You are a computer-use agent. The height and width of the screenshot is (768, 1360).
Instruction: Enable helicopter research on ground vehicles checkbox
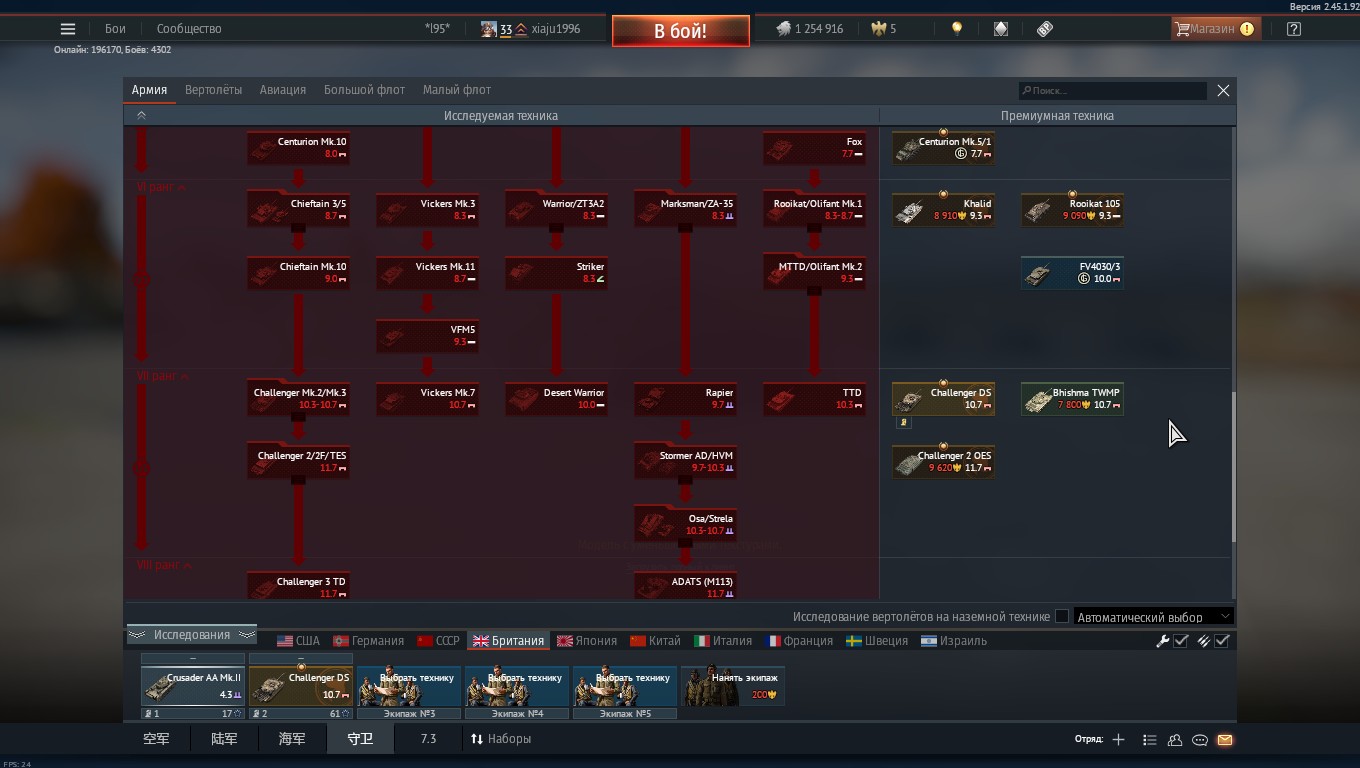pos(1062,617)
